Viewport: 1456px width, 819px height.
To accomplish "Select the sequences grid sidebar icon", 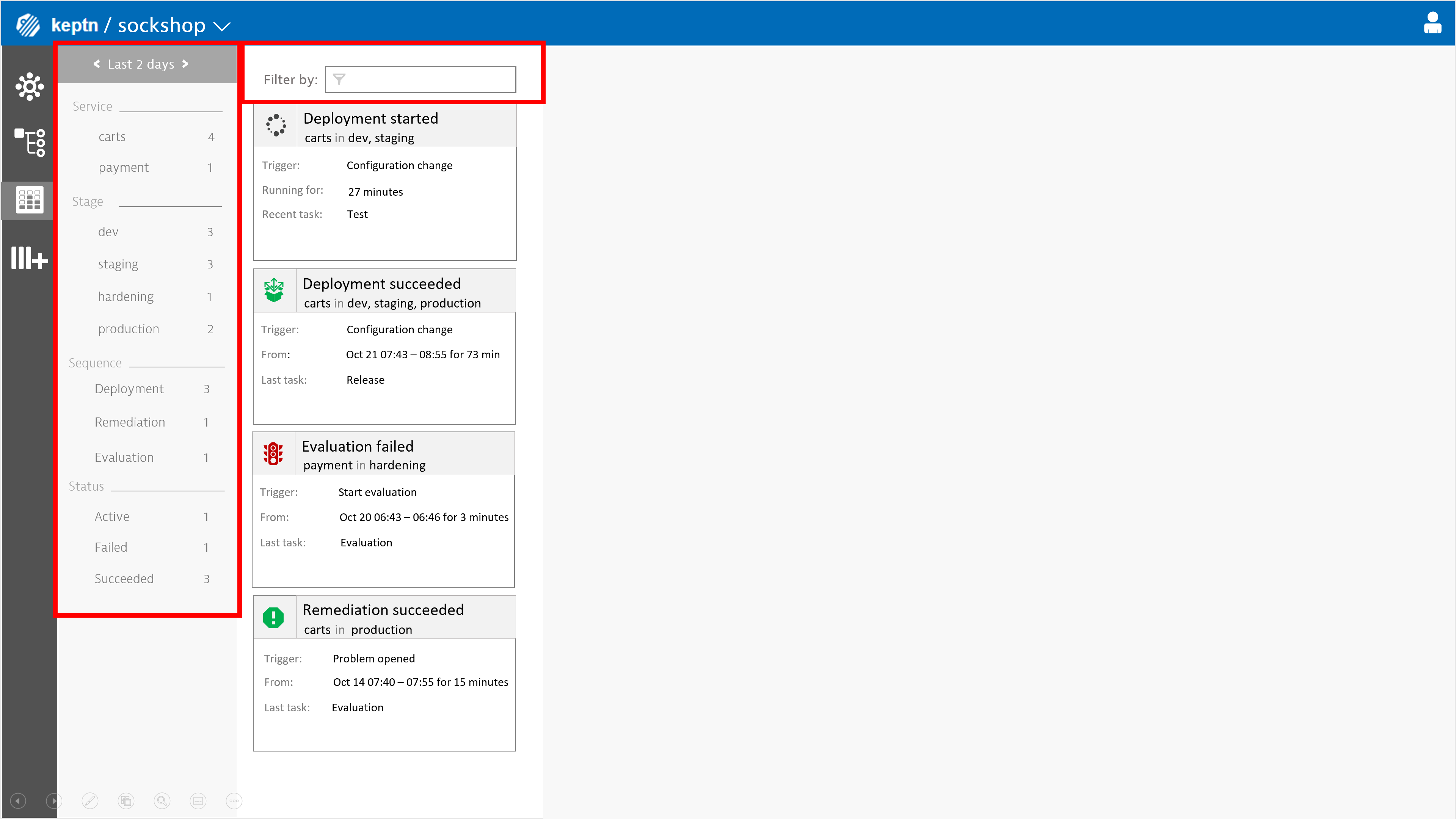I will [x=30, y=200].
